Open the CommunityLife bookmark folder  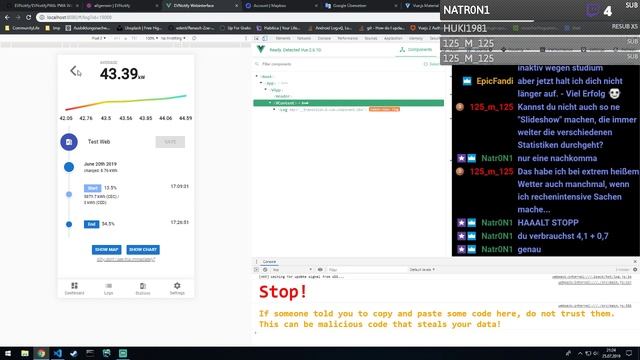(x=22, y=28)
